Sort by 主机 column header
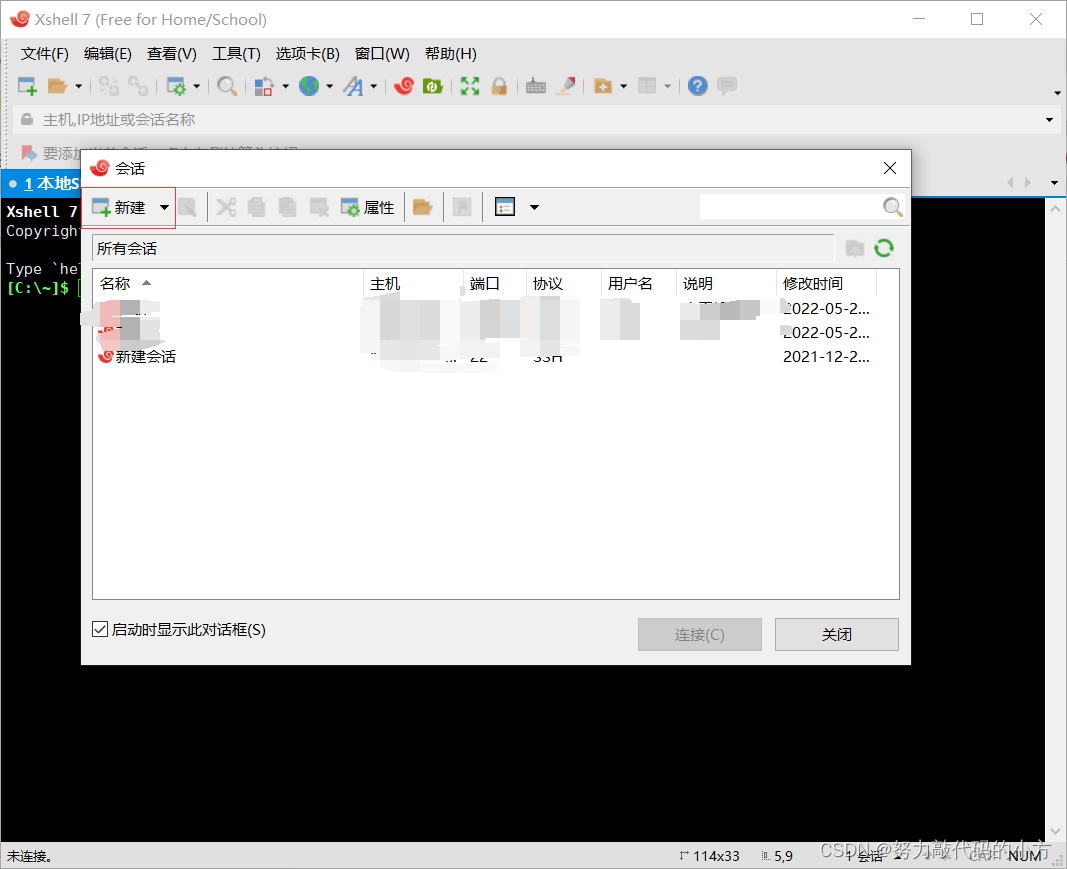The image size is (1067, 869). click(x=413, y=284)
